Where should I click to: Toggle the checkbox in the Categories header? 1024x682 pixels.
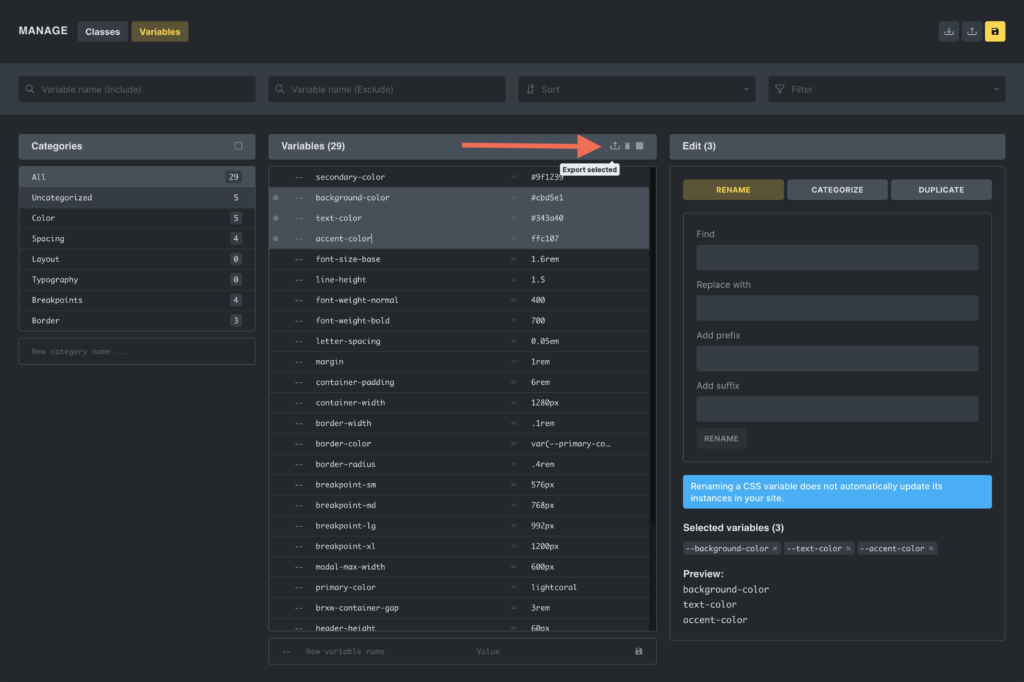(238, 146)
